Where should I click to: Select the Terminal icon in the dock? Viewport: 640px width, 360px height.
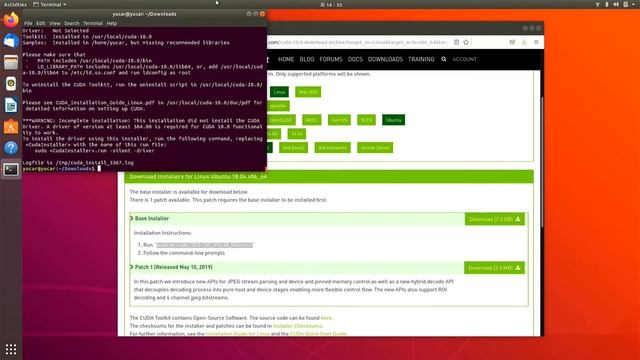coord(11,169)
